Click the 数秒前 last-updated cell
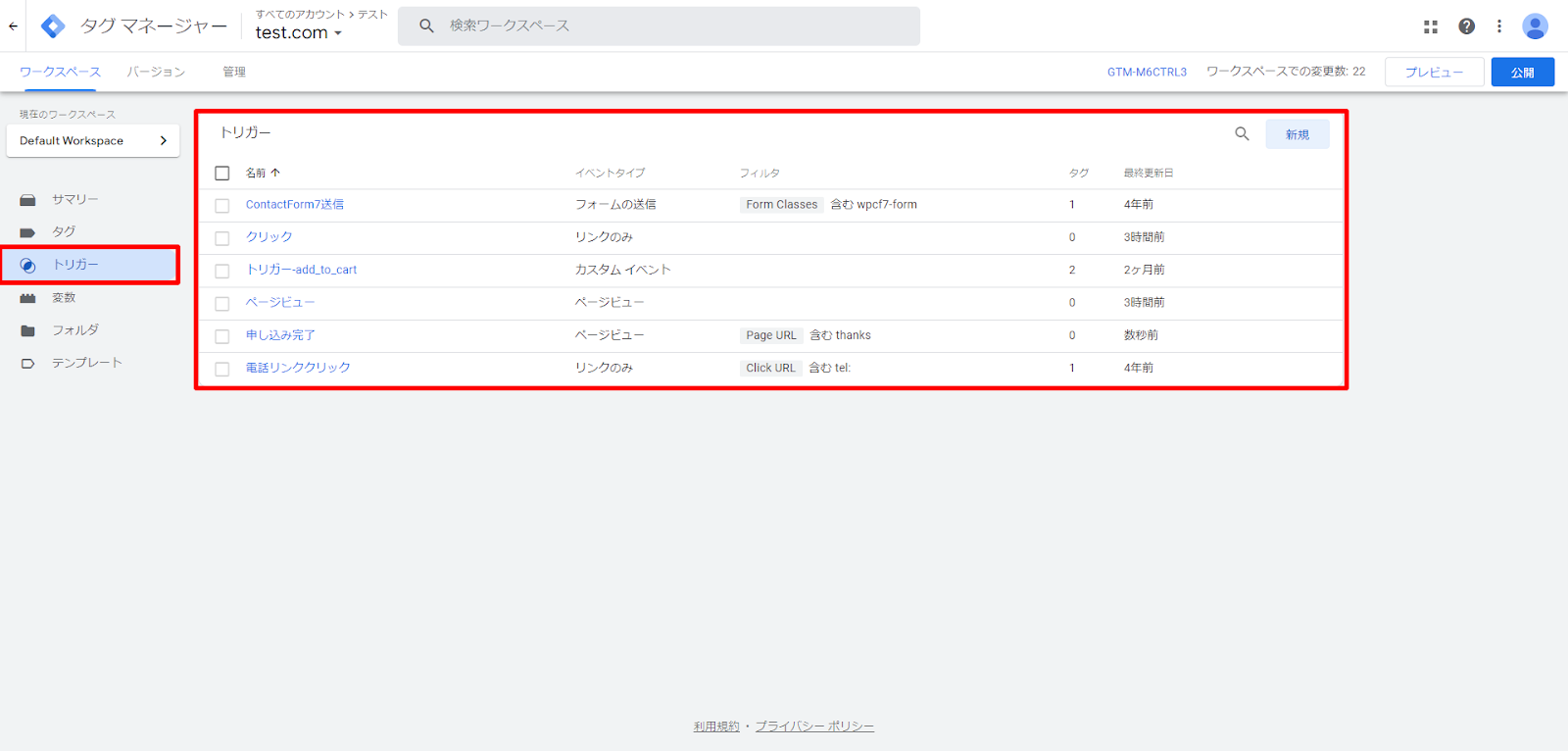The height and width of the screenshot is (751, 1568). point(1141,335)
